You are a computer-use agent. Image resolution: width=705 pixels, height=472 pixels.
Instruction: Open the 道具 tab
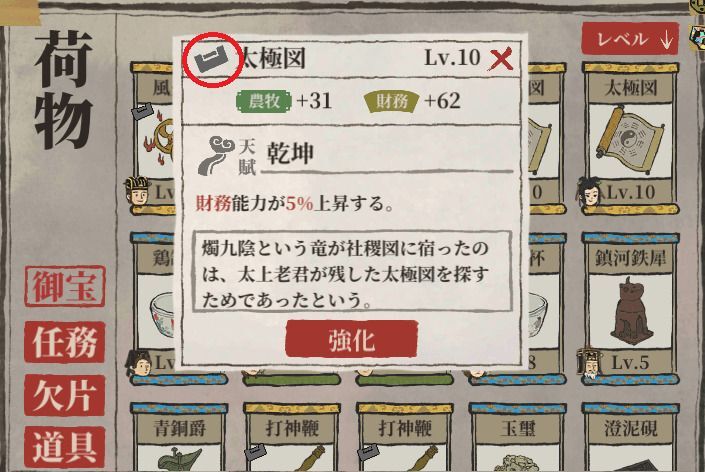(65, 447)
